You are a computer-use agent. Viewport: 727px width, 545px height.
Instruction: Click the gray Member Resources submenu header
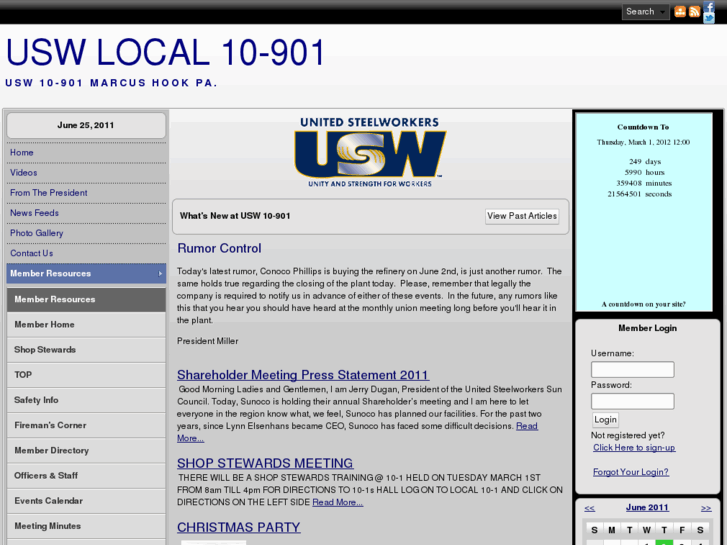pyautogui.click(x=86, y=300)
